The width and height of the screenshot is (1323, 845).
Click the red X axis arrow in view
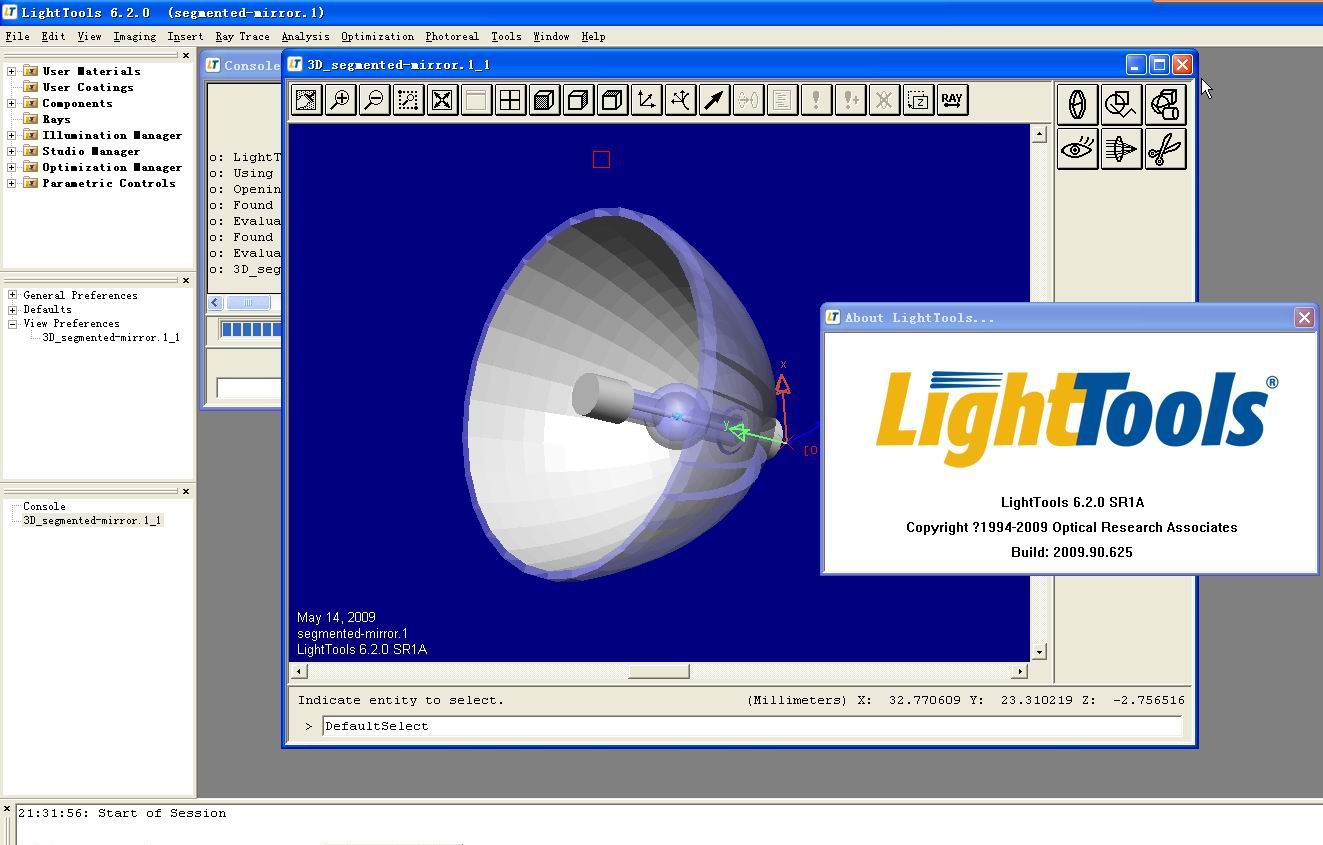click(x=782, y=384)
